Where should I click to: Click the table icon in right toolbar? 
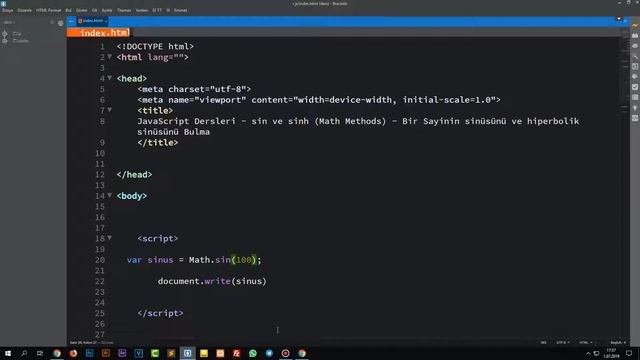(x=635, y=98)
